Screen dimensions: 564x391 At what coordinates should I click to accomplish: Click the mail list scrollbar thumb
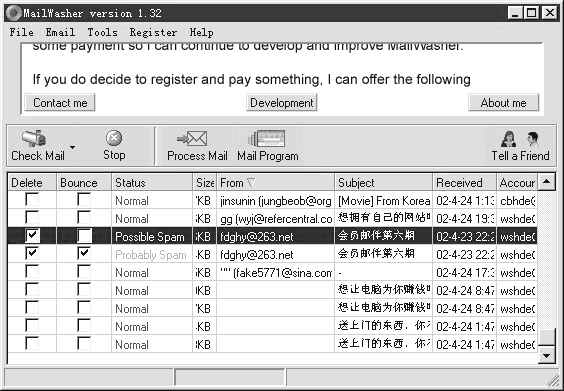point(546,338)
